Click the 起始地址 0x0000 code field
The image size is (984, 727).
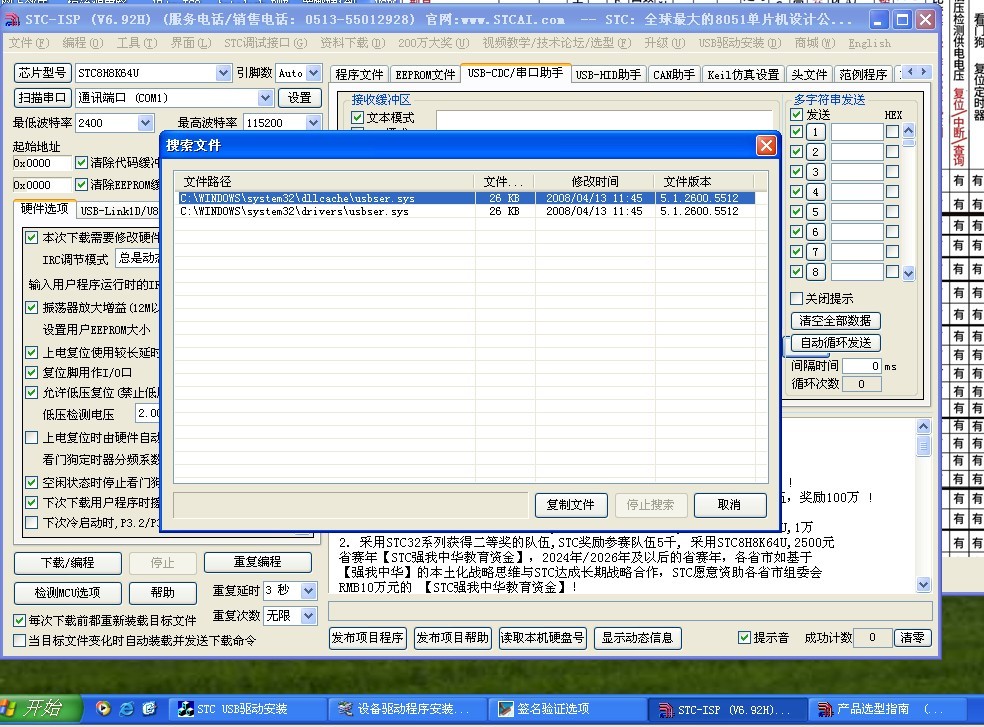coord(42,163)
